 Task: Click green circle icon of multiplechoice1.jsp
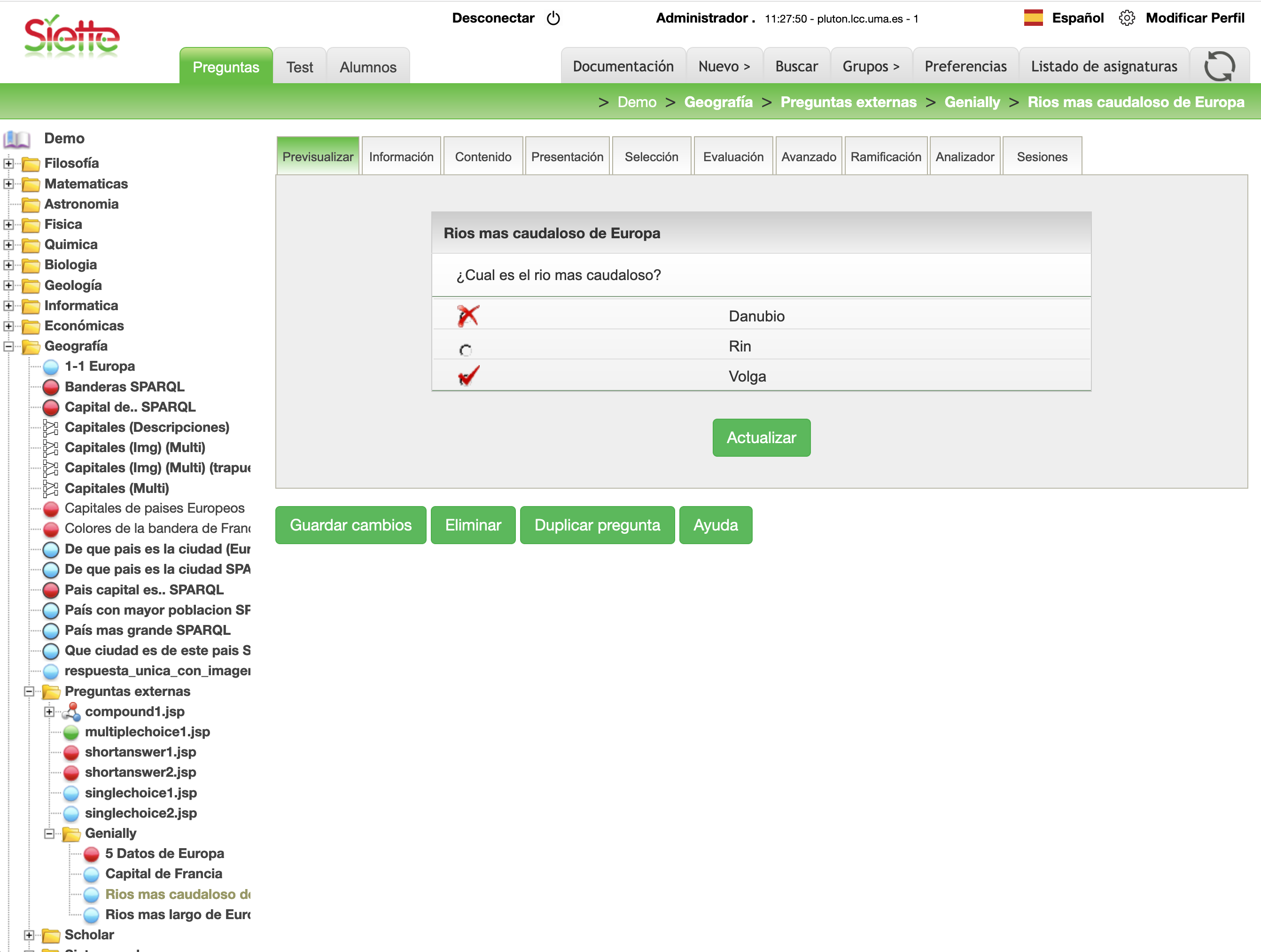coord(71,732)
